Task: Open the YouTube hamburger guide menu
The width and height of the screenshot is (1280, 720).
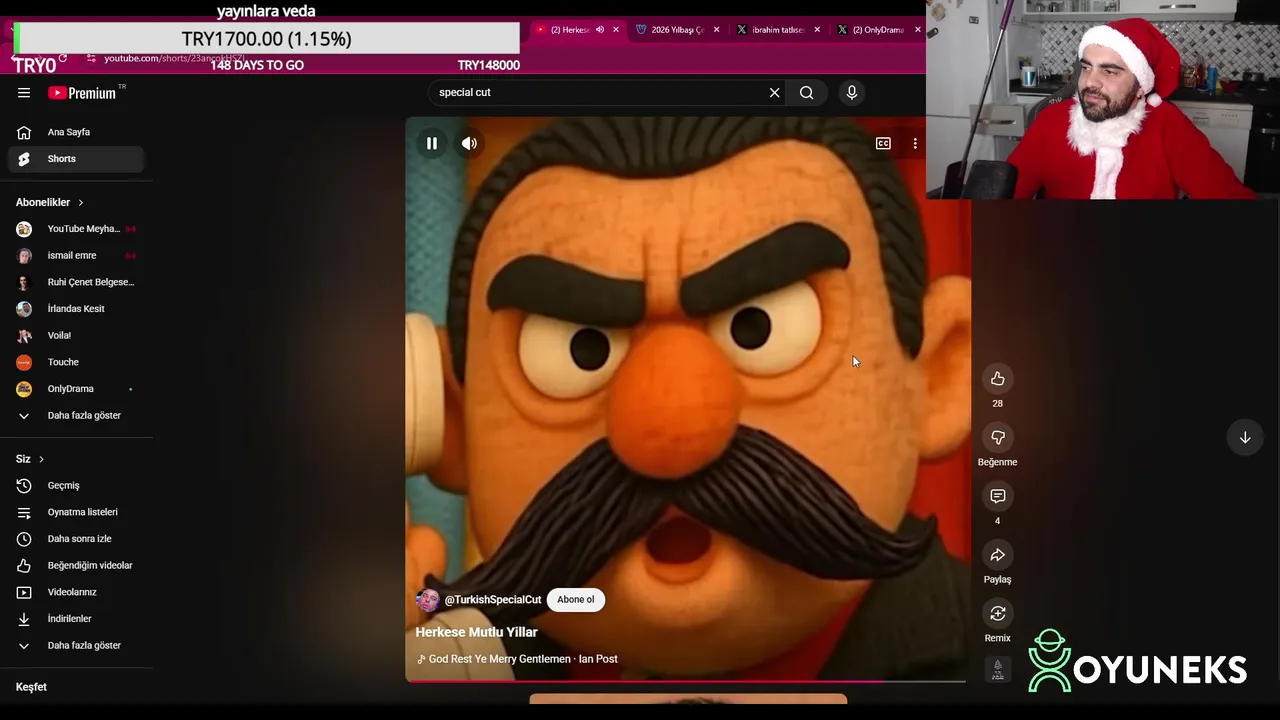Action: point(24,93)
